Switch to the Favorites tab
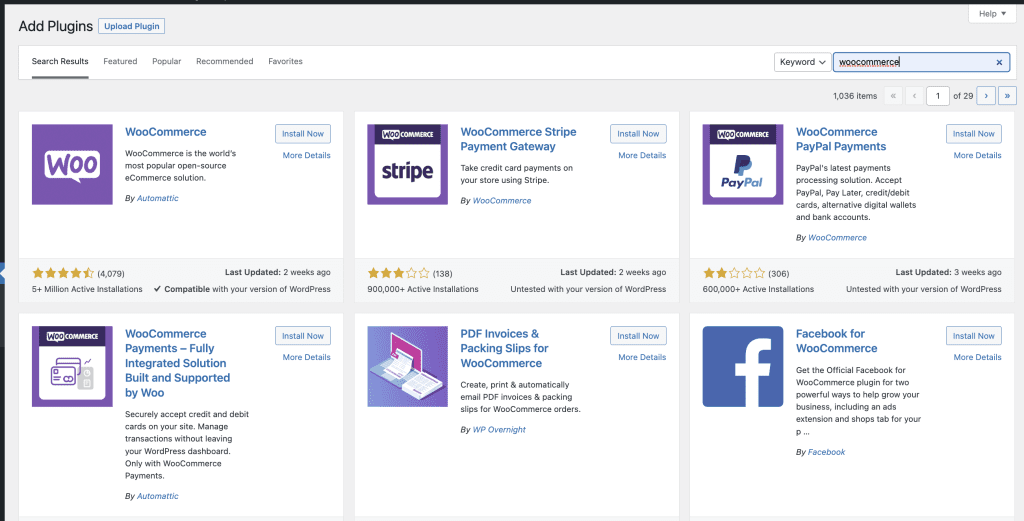Viewport: 1024px width, 521px height. [x=285, y=61]
